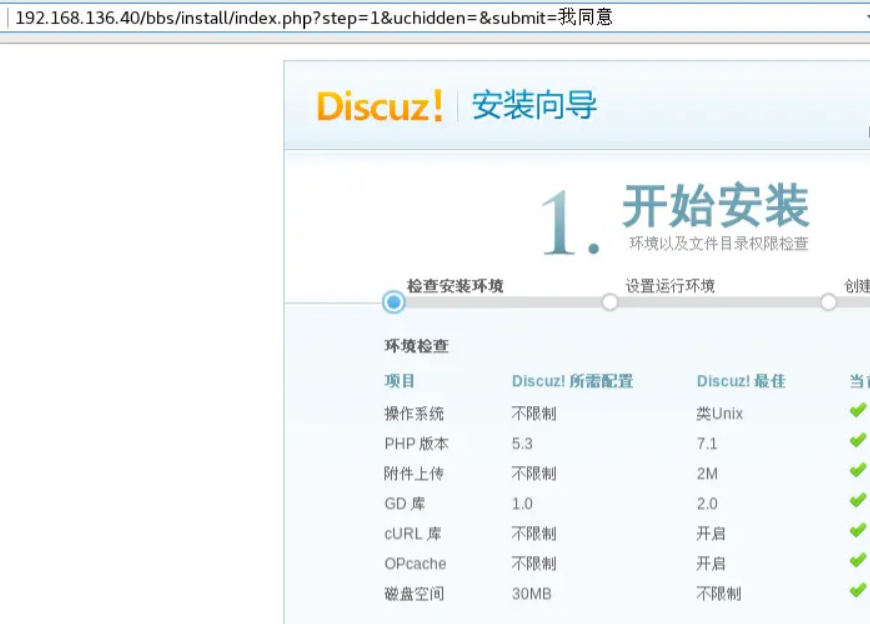The height and width of the screenshot is (624, 870).
Task: Click the green checkmark for PHP 版本
Action: [x=858, y=440]
